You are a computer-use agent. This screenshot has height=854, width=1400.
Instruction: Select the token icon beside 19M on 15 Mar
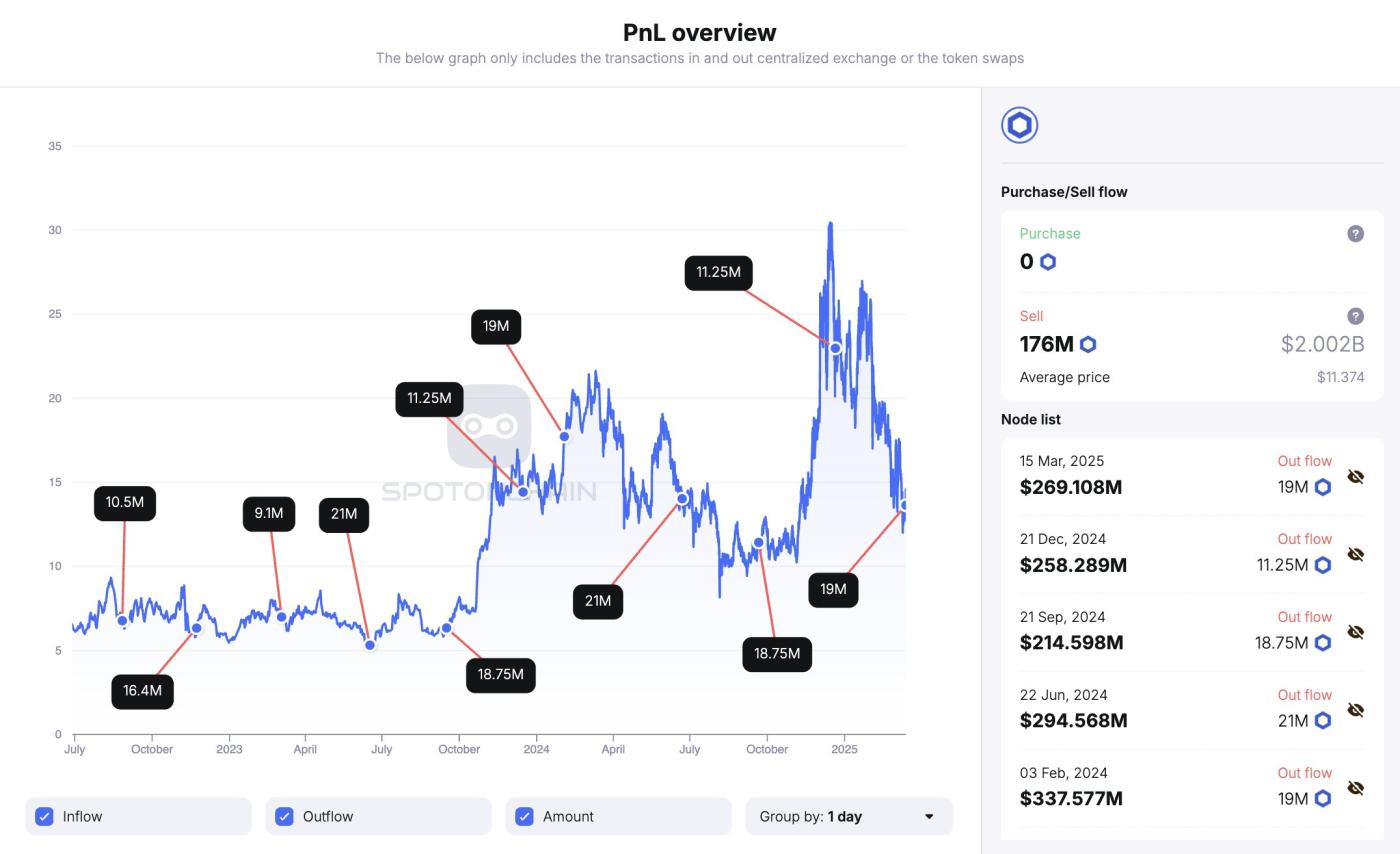[1322, 487]
